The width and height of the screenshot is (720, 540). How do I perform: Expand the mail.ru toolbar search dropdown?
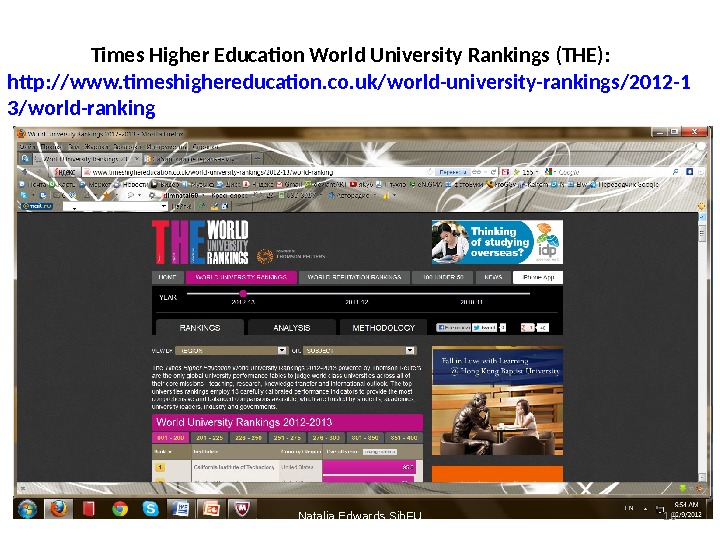point(164,207)
